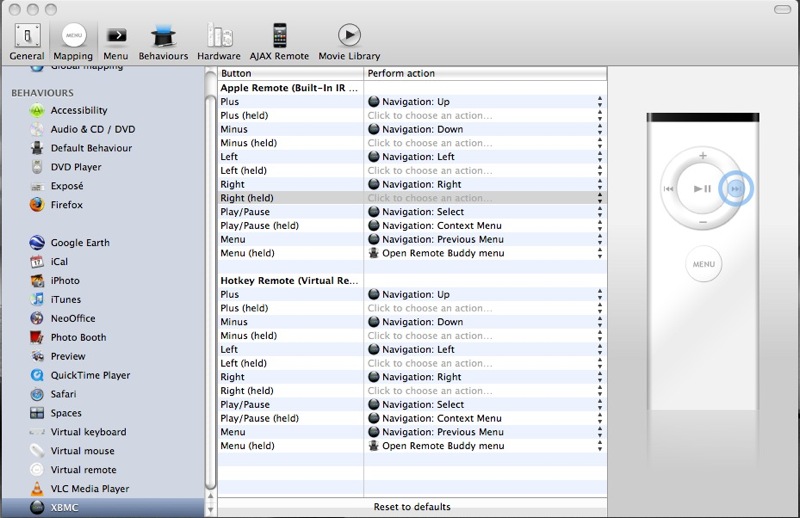This screenshot has height=518, width=800.
Task: Open AJAX Remote settings
Action: point(279,41)
